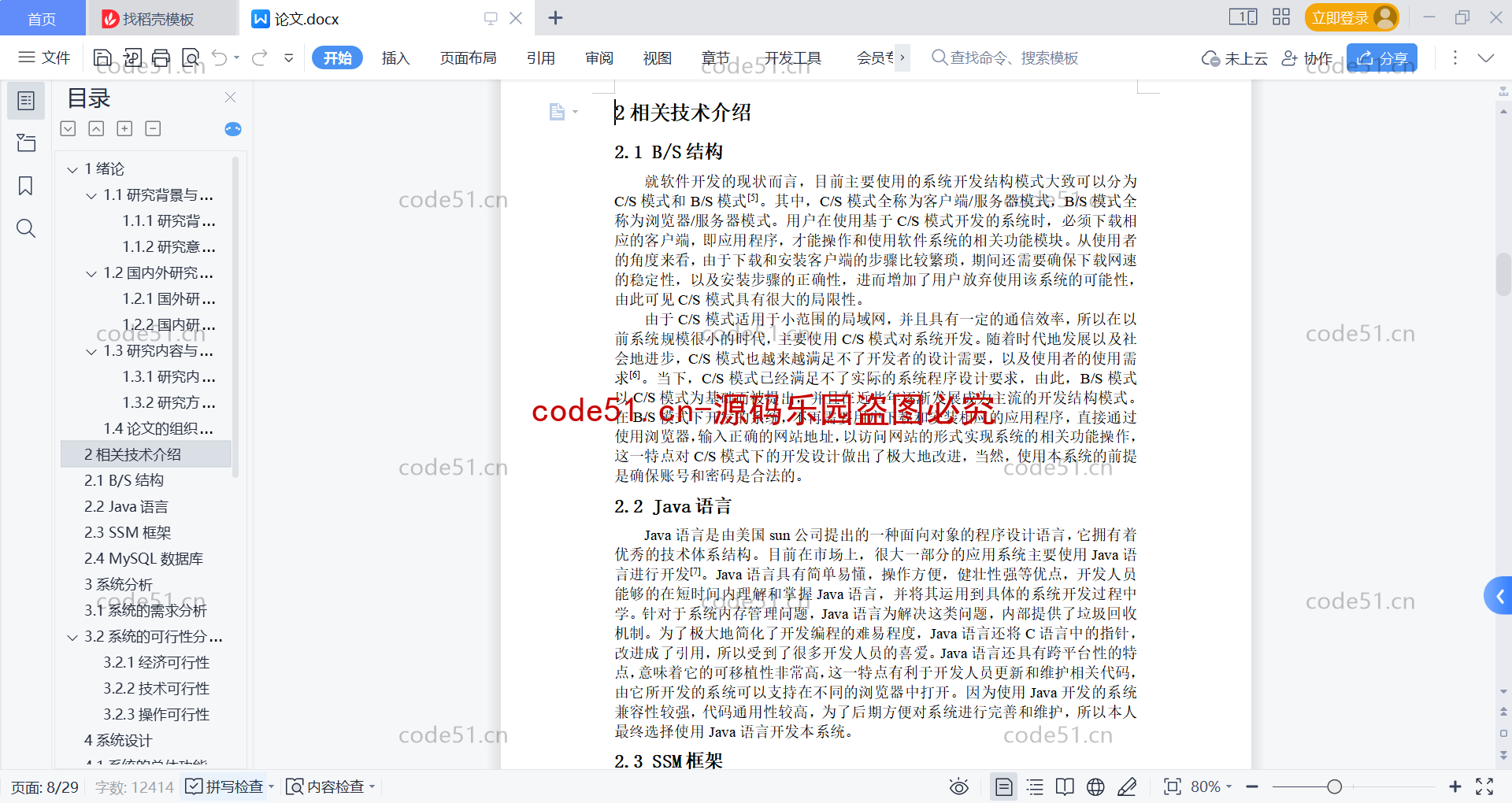The height and width of the screenshot is (803, 1512).
Task: Select the 页面布局 ribbon tab
Action: pos(468,57)
